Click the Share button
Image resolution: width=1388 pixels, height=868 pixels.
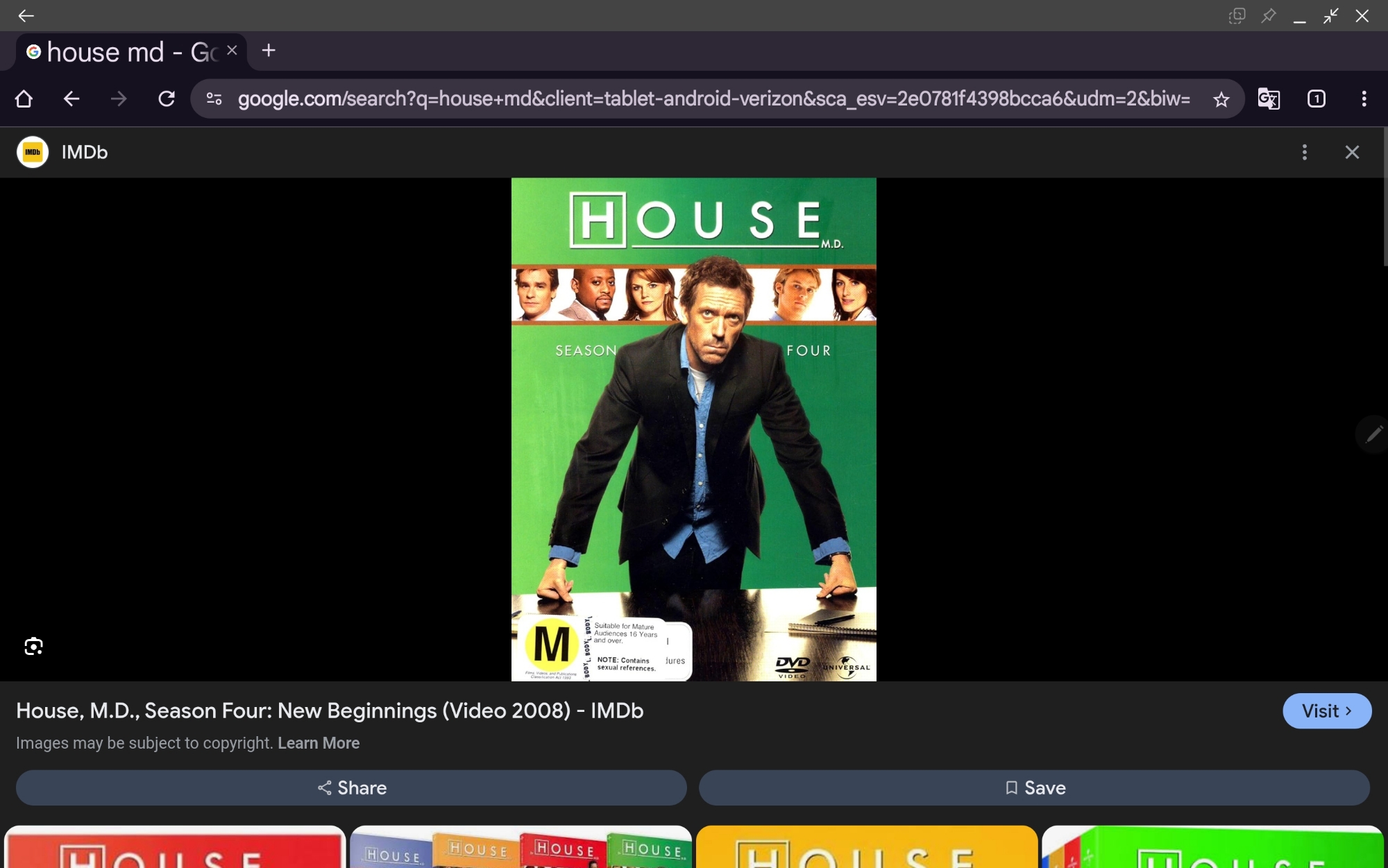[x=351, y=788]
